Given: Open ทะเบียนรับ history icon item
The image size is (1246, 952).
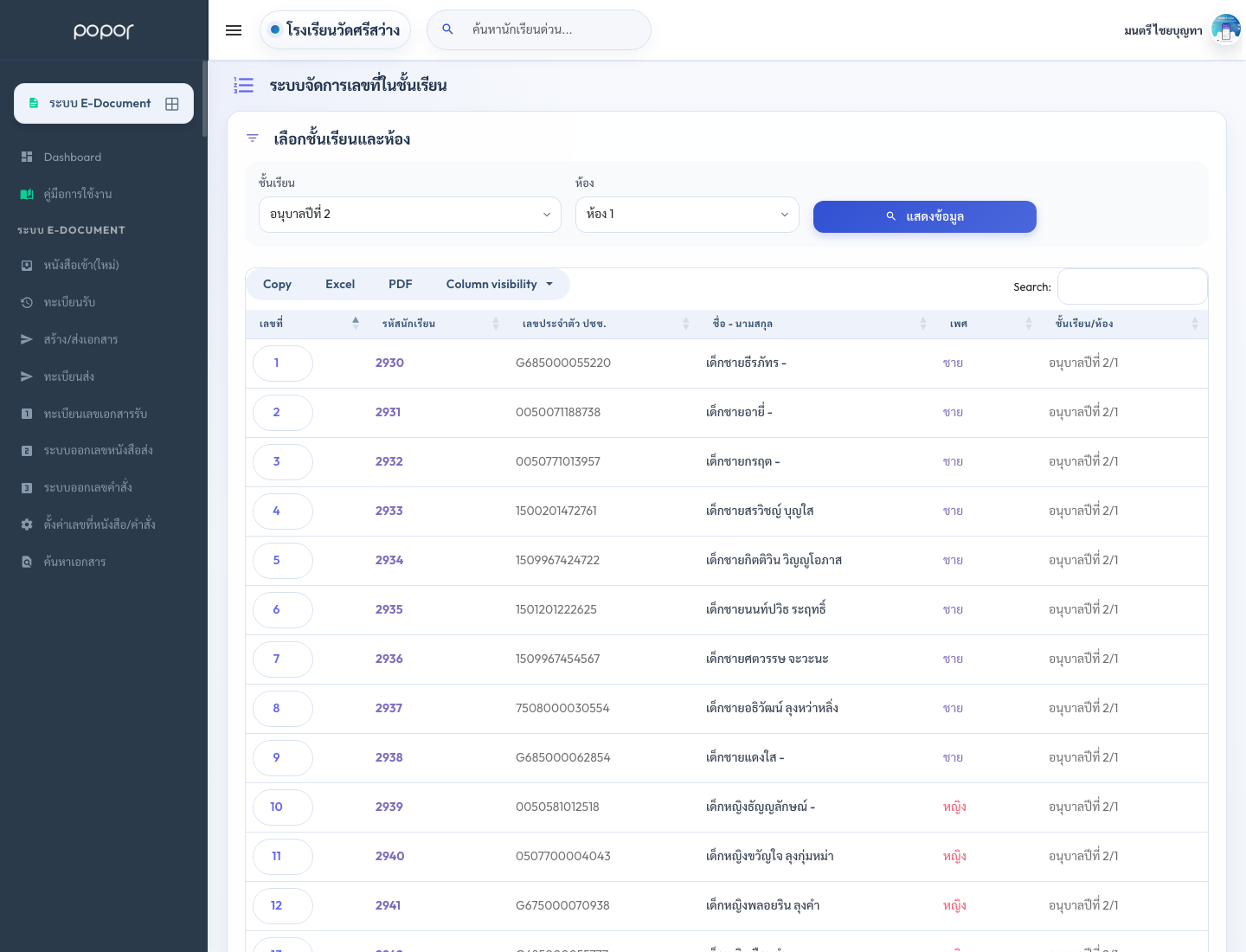Looking at the screenshot, I should pyautogui.click(x=27, y=303).
